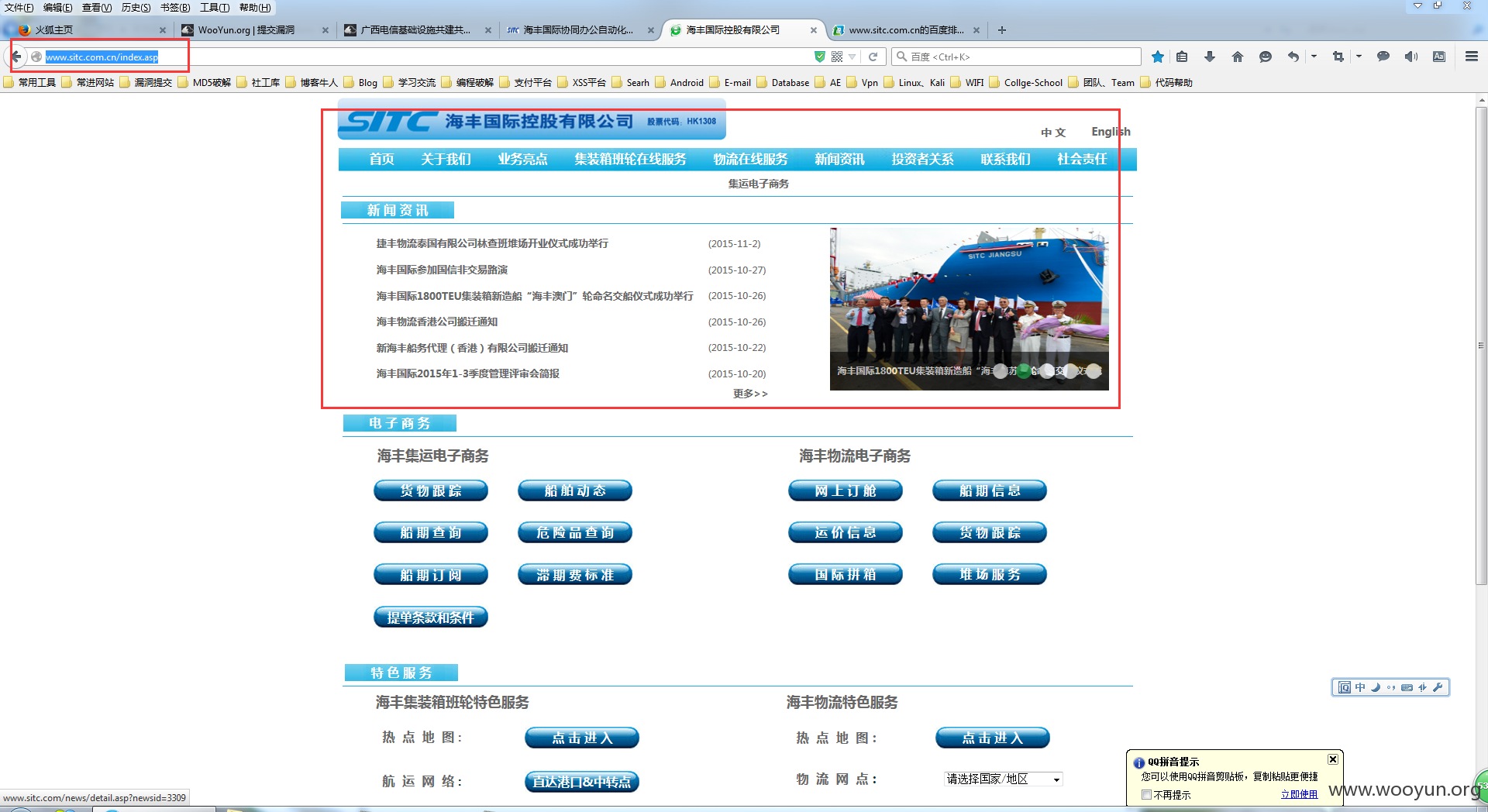1488x812 pixels.
Task: Click the 集装箱班轮在线服务 navigation item
Action: pyautogui.click(x=630, y=160)
